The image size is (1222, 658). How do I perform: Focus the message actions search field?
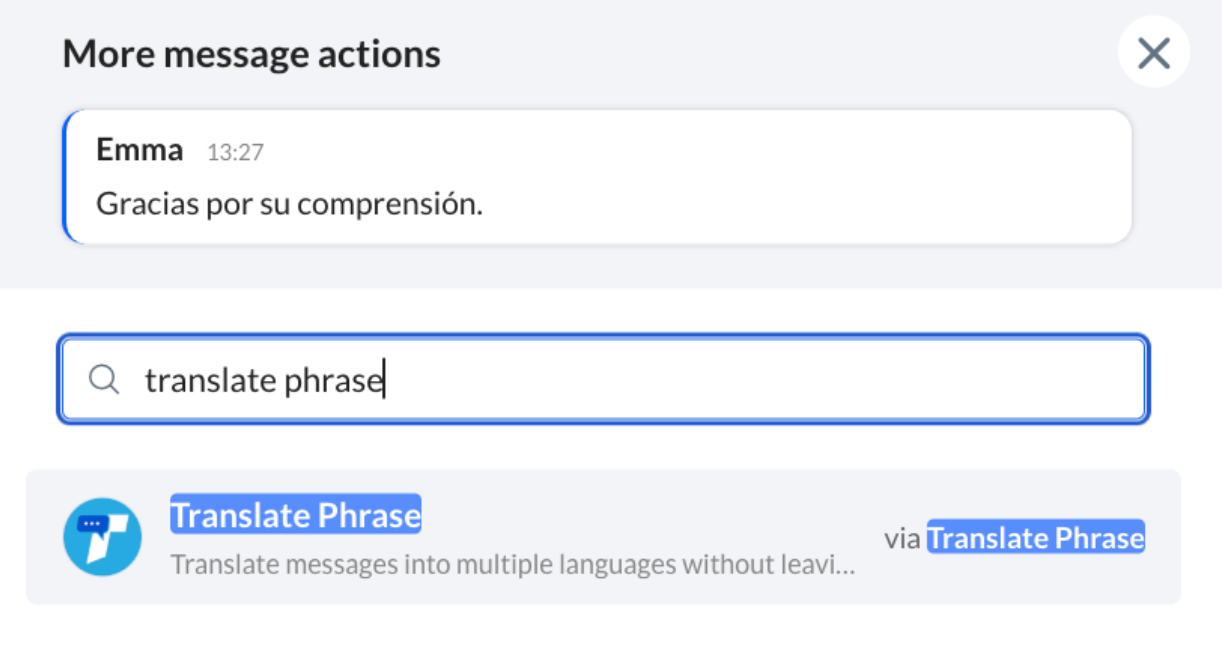[603, 379]
